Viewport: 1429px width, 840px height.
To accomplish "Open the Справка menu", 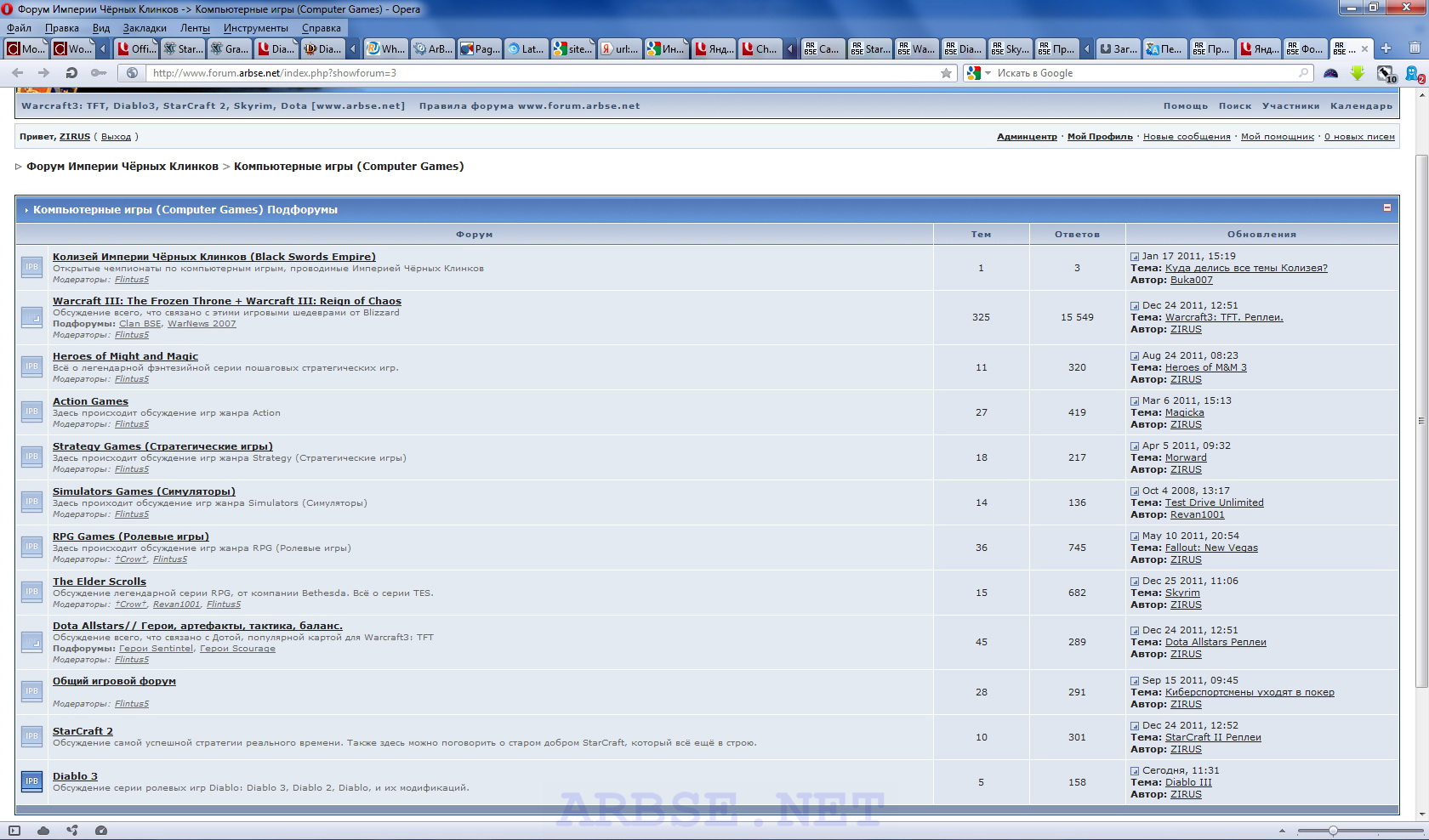I will pos(322,28).
